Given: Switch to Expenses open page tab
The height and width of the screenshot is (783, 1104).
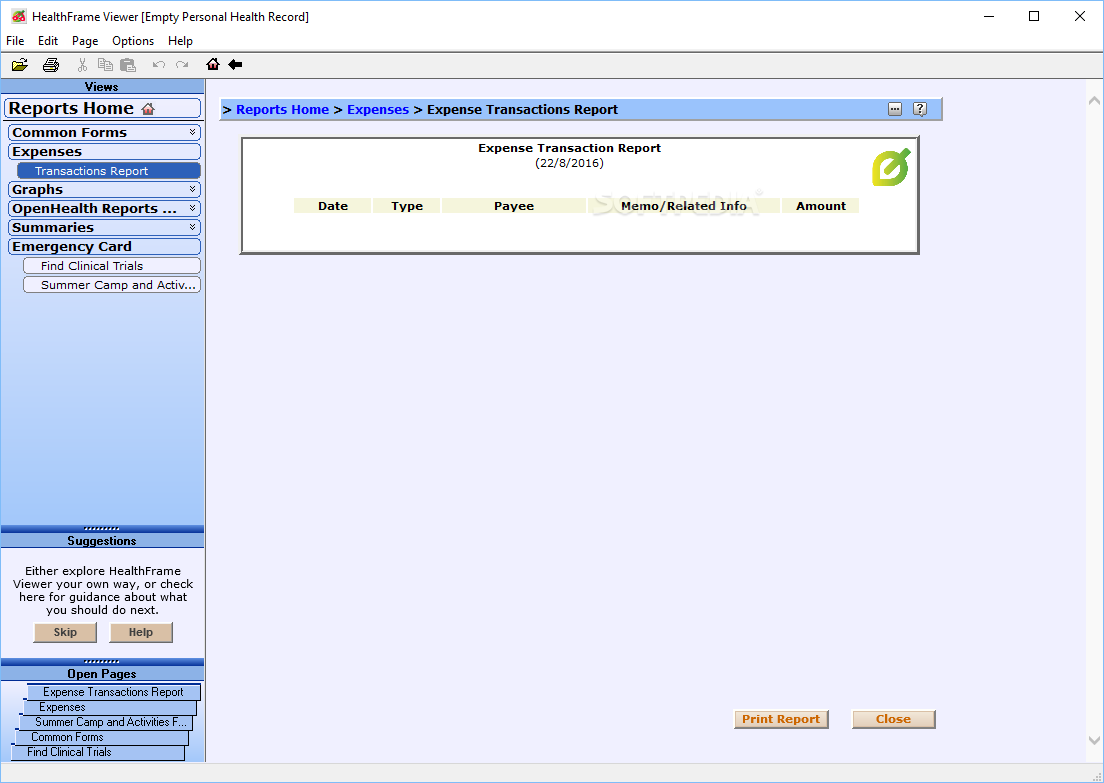Looking at the screenshot, I should pyautogui.click(x=110, y=708).
